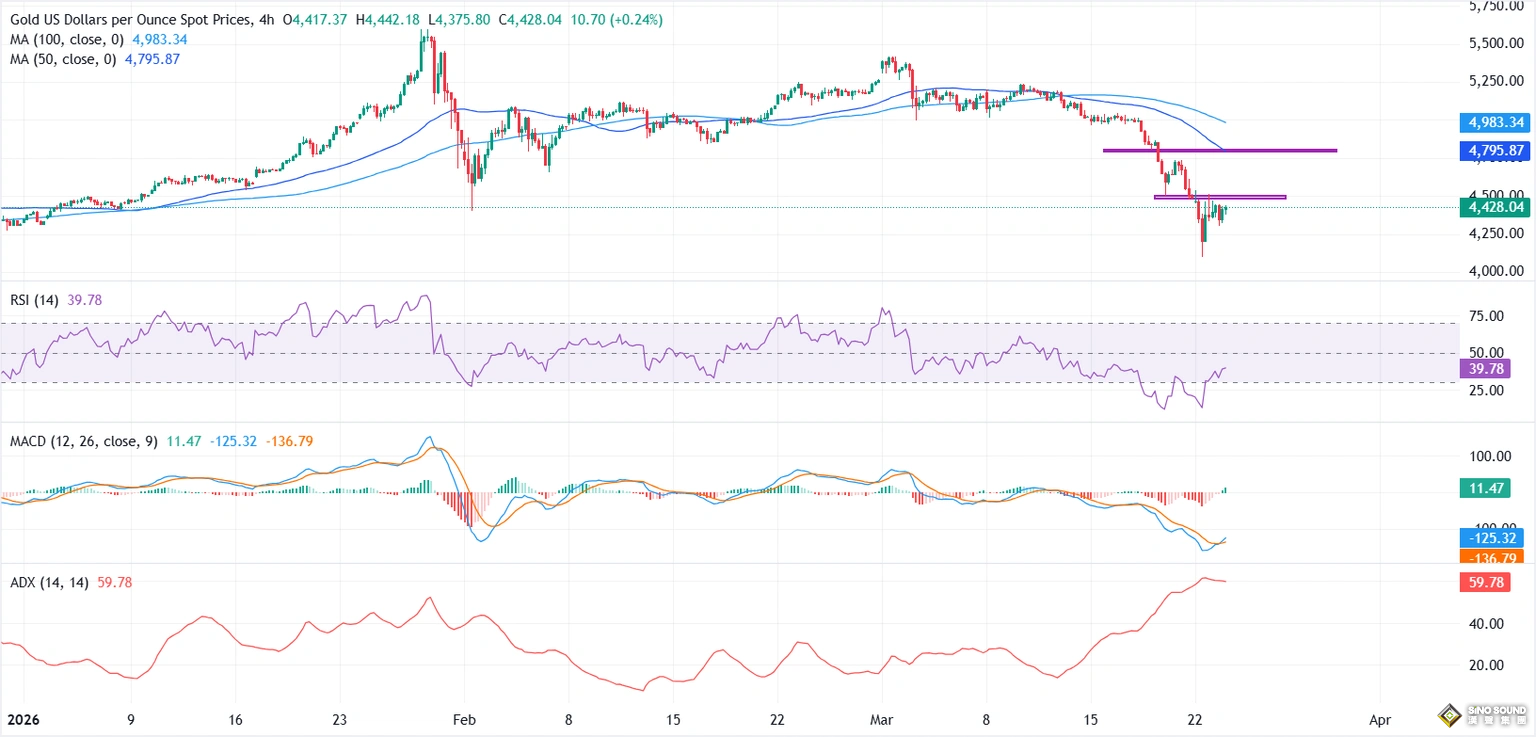This screenshot has width=1536, height=737.
Task: Click the green current price badge 4,428.04
Action: (x=1495, y=207)
